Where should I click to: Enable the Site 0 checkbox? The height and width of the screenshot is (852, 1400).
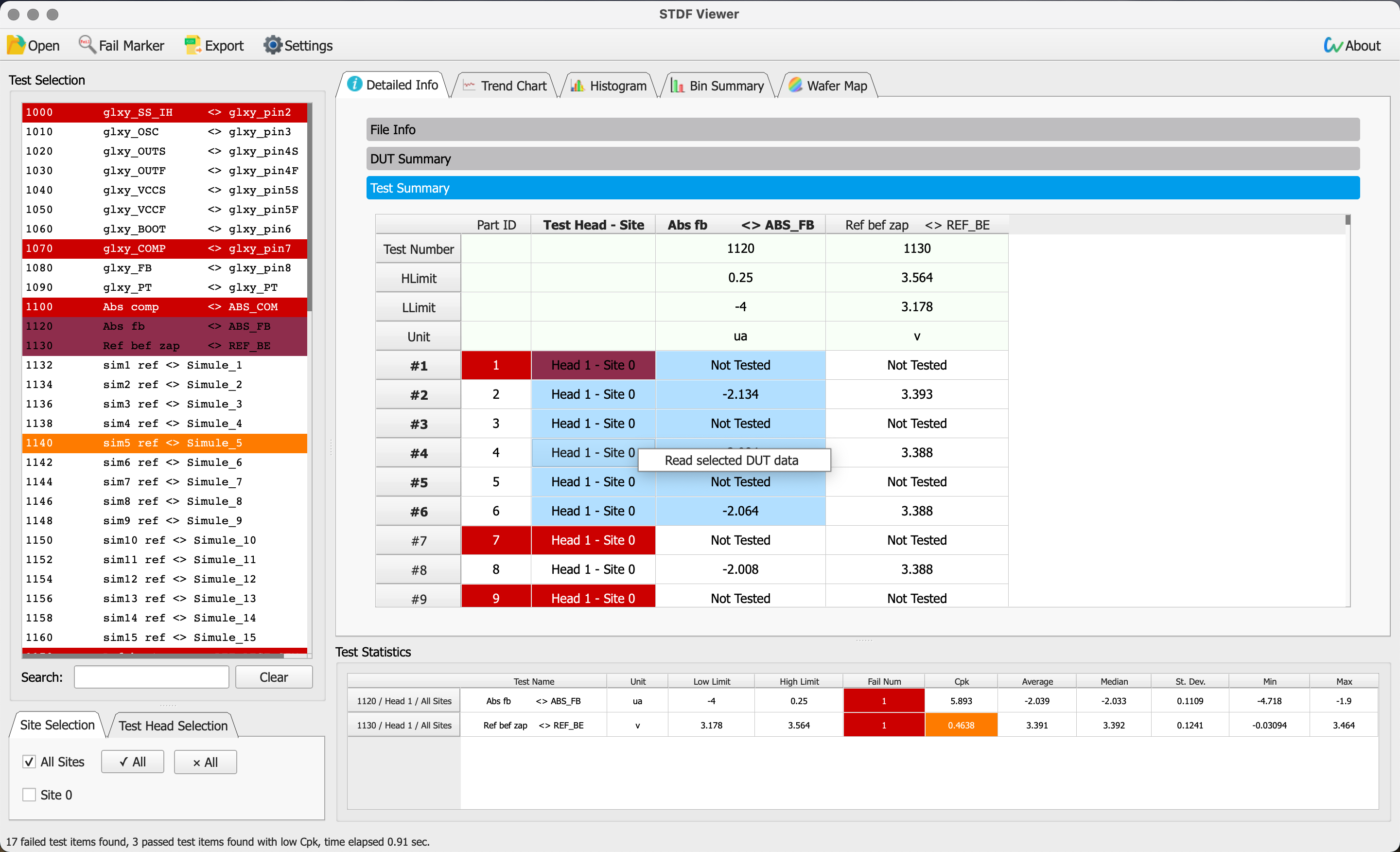[x=29, y=795]
